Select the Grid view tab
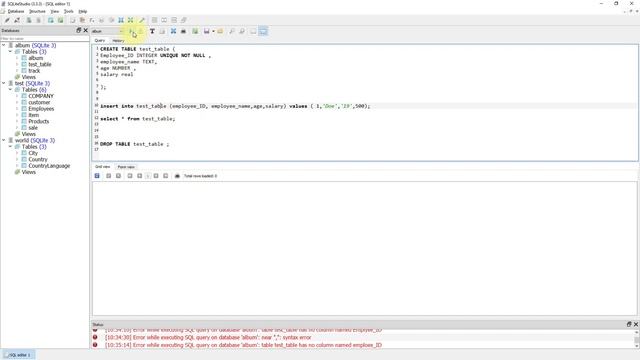 (103, 167)
